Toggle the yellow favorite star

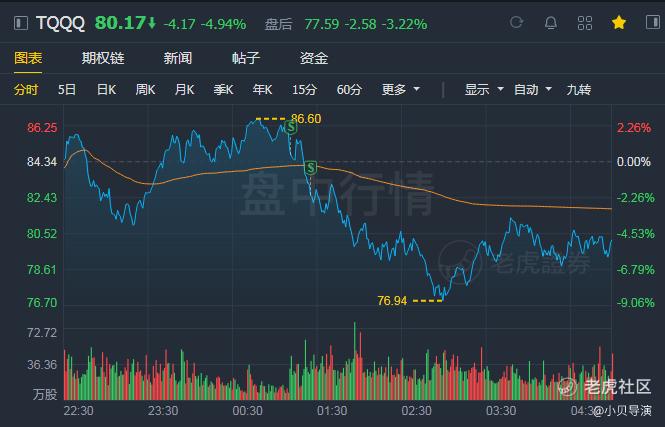(x=619, y=22)
